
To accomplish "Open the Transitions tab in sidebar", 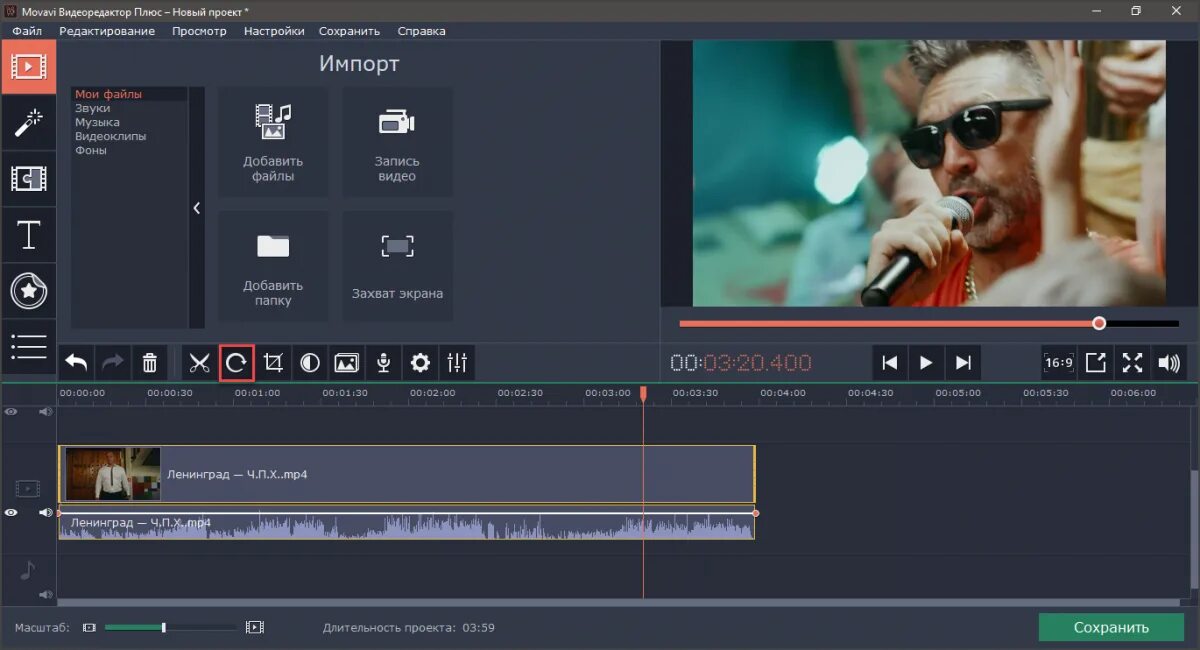I will point(28,179).
